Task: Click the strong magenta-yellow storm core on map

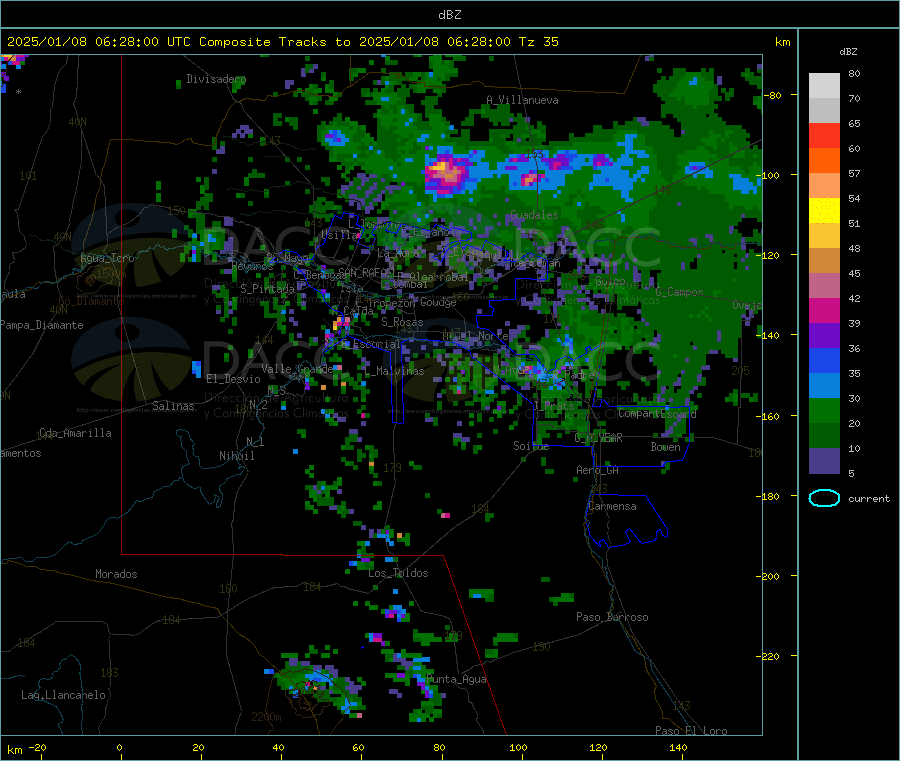Action: click(x=445, y=172)
